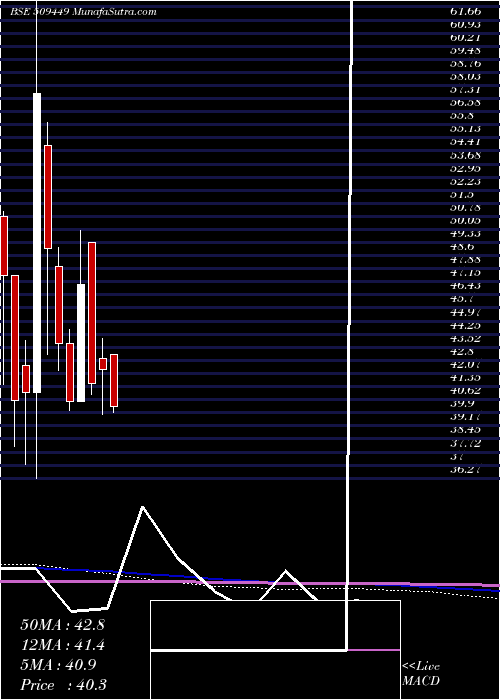The image size is (500, 700).
Task: Click the 37 price axis label
Action: 458,456
